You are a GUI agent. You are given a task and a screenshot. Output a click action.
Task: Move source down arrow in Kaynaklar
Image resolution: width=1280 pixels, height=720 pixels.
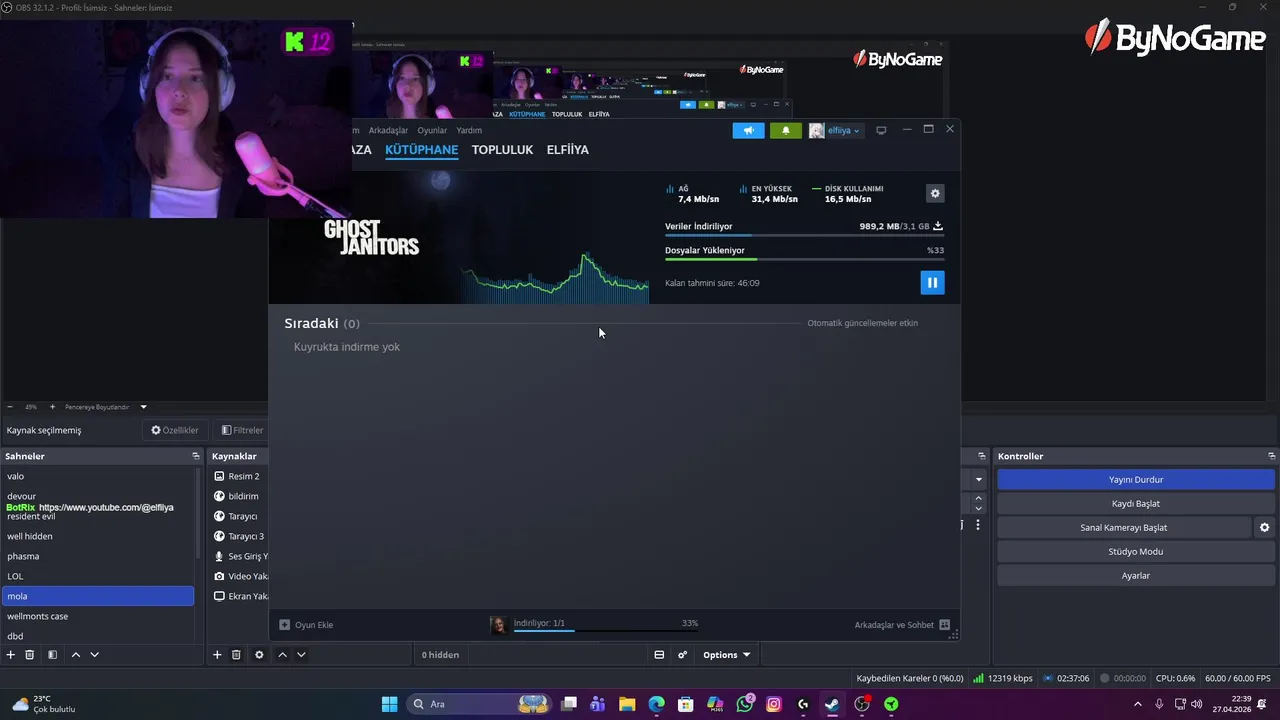tap(301, 655)
